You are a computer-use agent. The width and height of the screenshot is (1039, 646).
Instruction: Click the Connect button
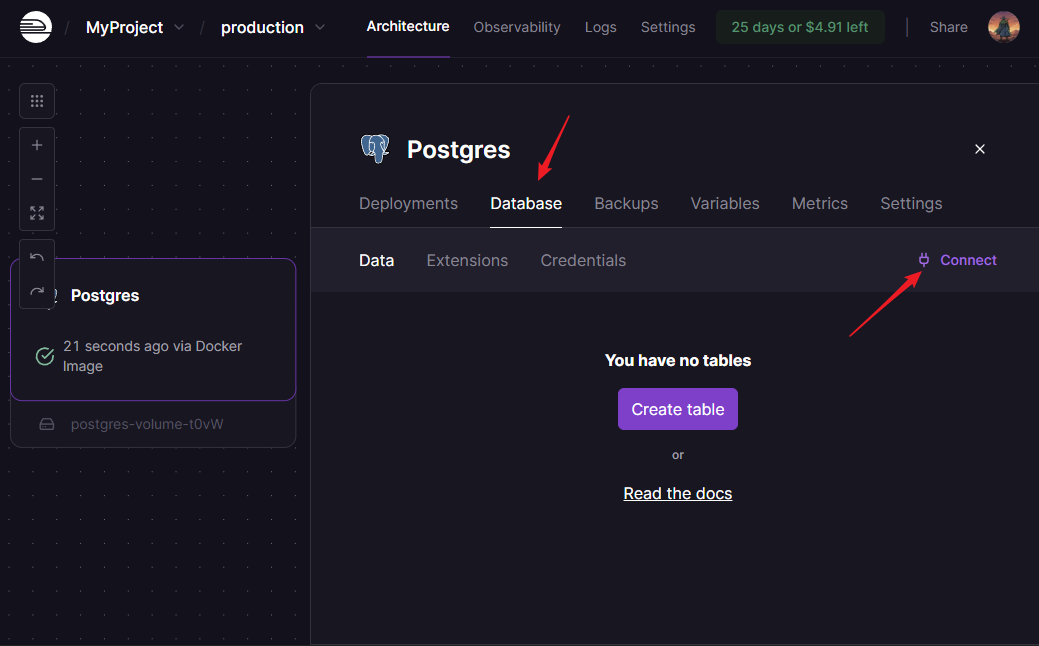pyautogui.click(x=958, y=260)
